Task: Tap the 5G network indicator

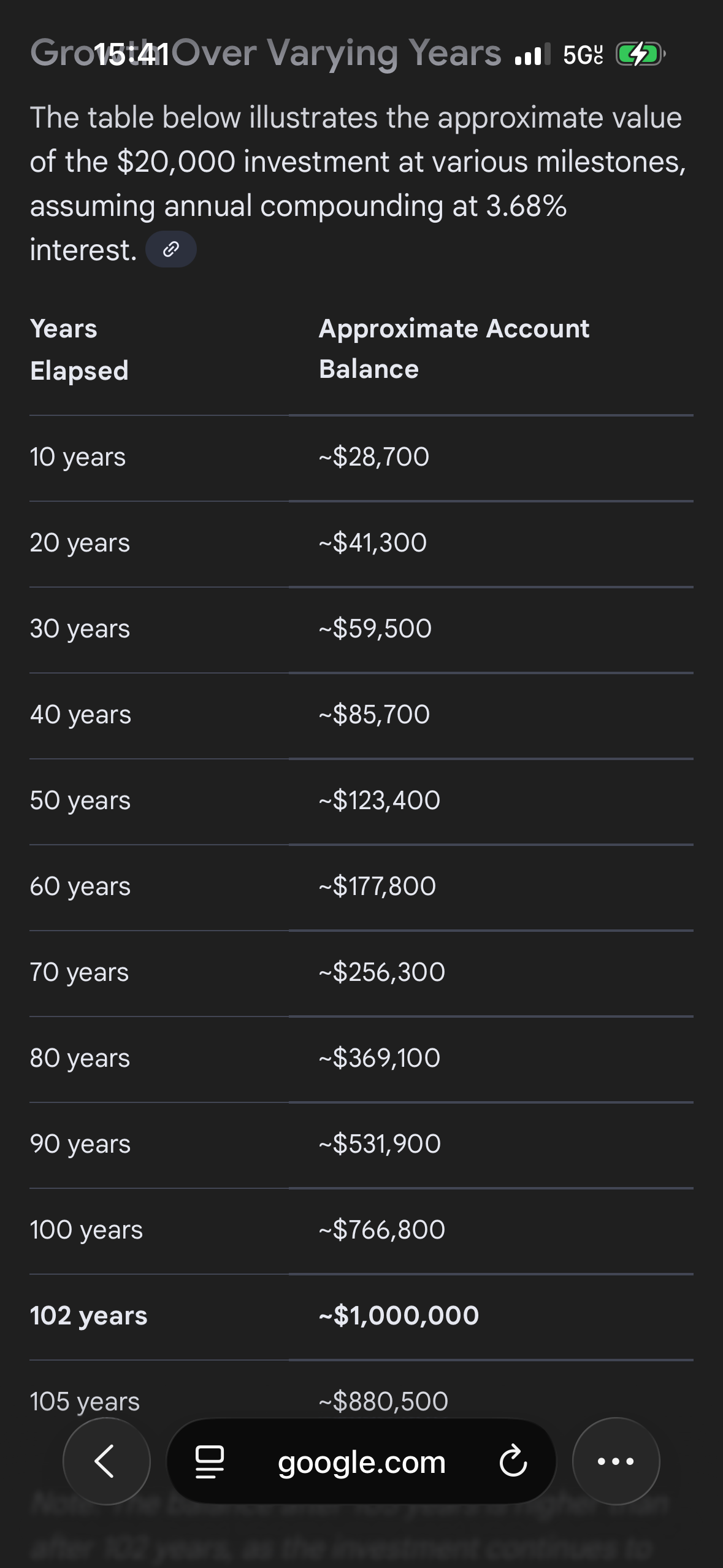Action: 583,55
